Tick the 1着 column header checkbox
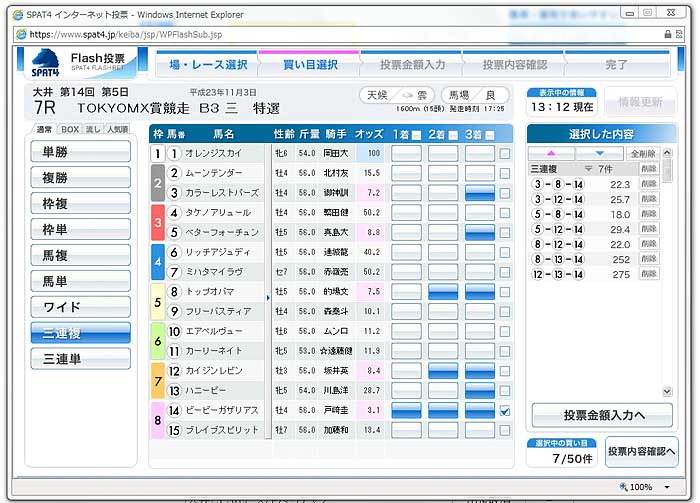700x503 pixels. click(416, 134)
